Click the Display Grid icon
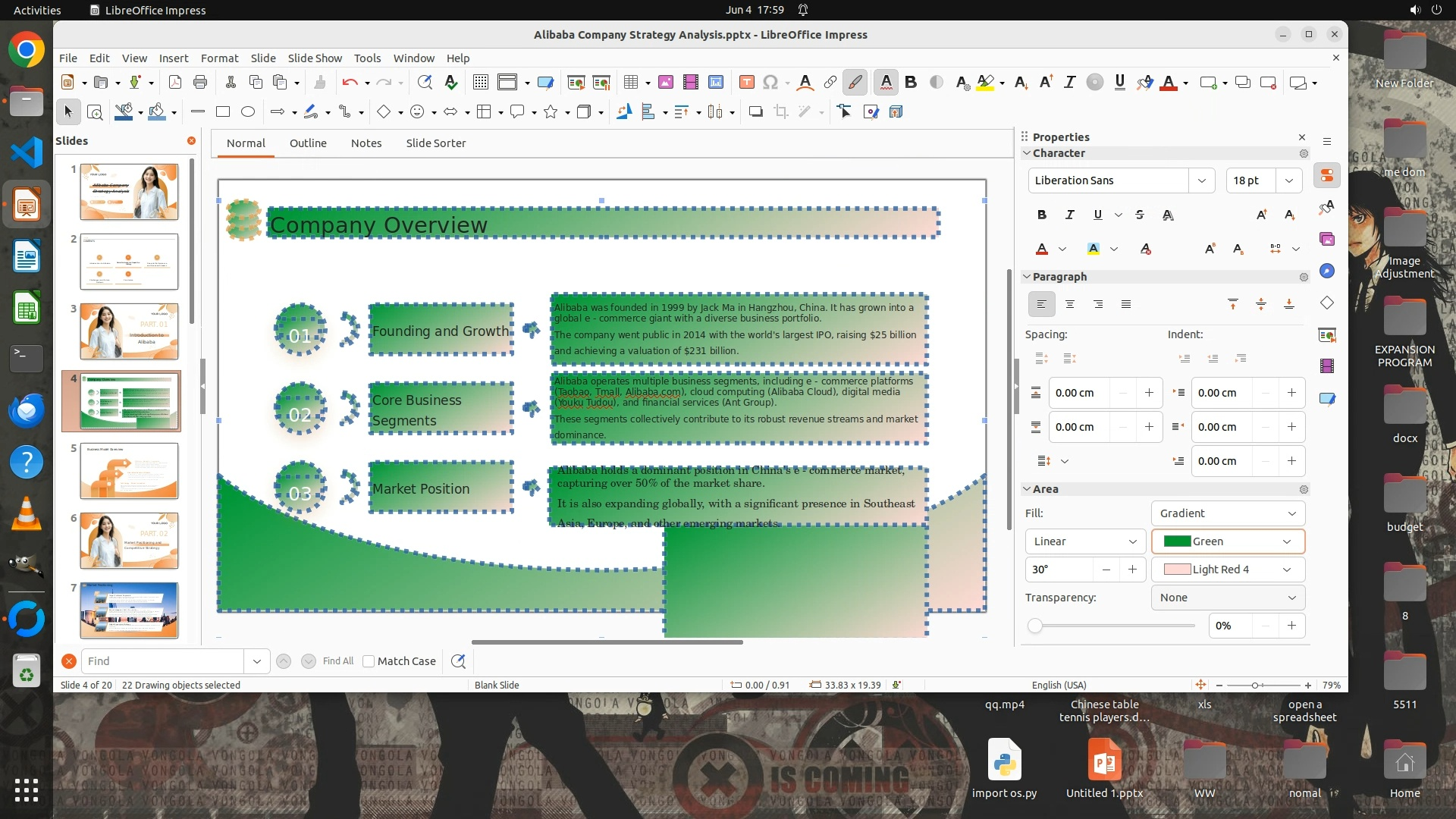The height and width of the screenshot is (819, 1456). coord(480,83)
